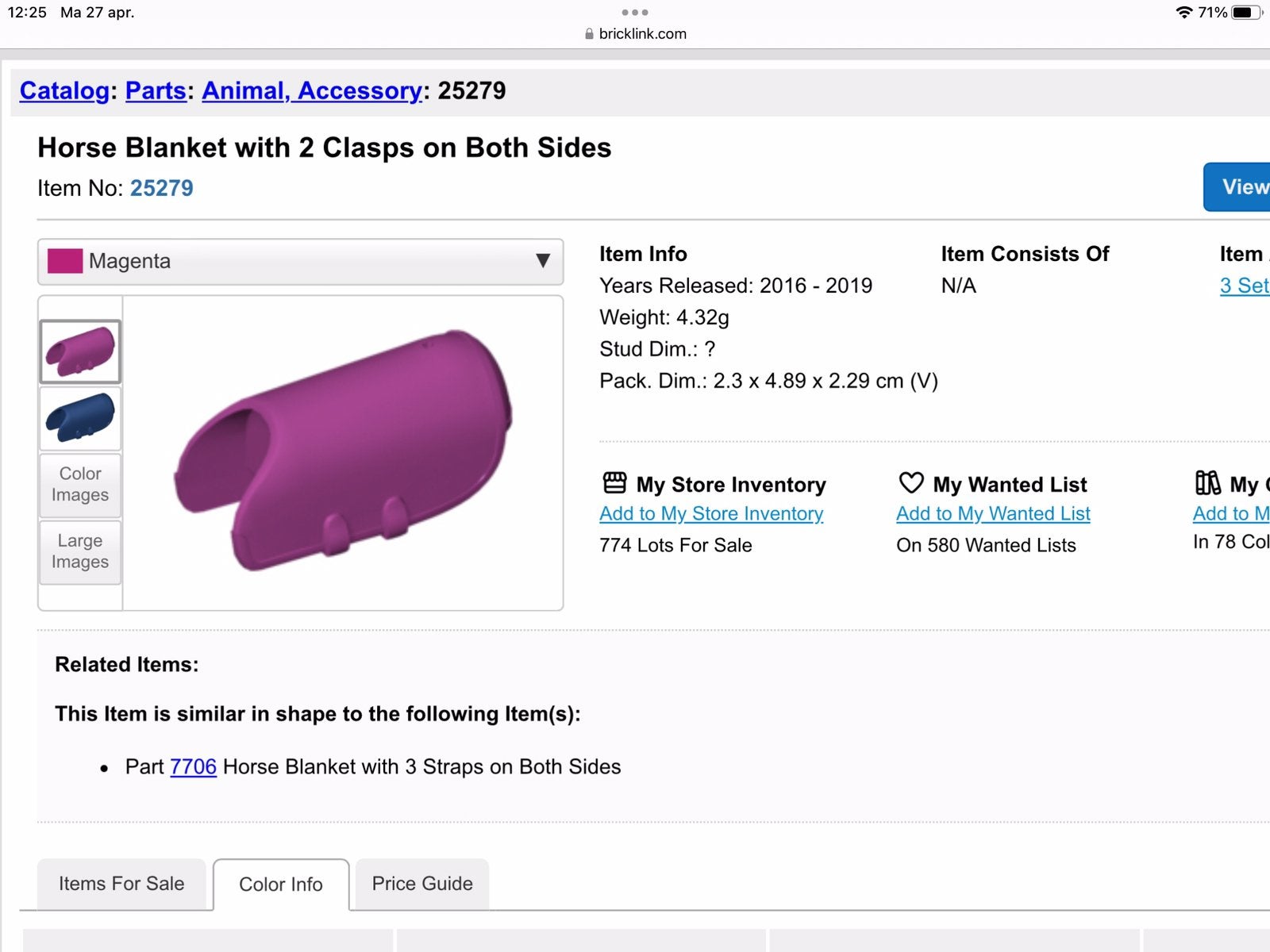Tap the battery status icon
This screenshot has width=1270, height=952.
(x=1247, y=12)
